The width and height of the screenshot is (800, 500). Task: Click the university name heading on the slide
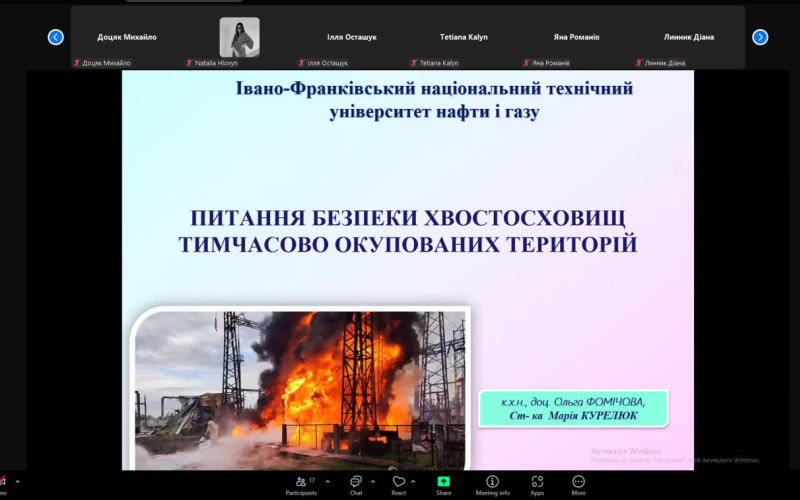point(434,99)
